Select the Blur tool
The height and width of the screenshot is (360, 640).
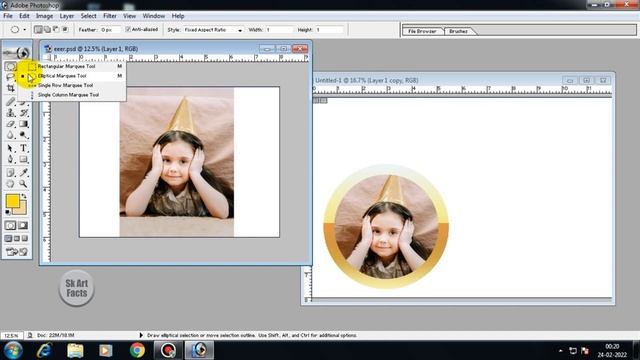tap(11, 135)
